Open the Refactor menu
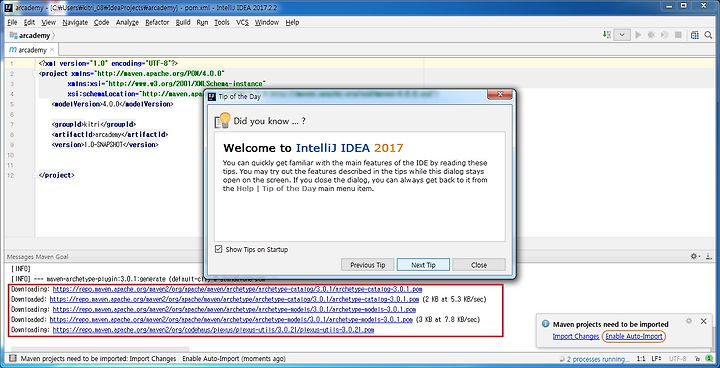Viewport: 720px width, 368px height. tap(157, 22)
